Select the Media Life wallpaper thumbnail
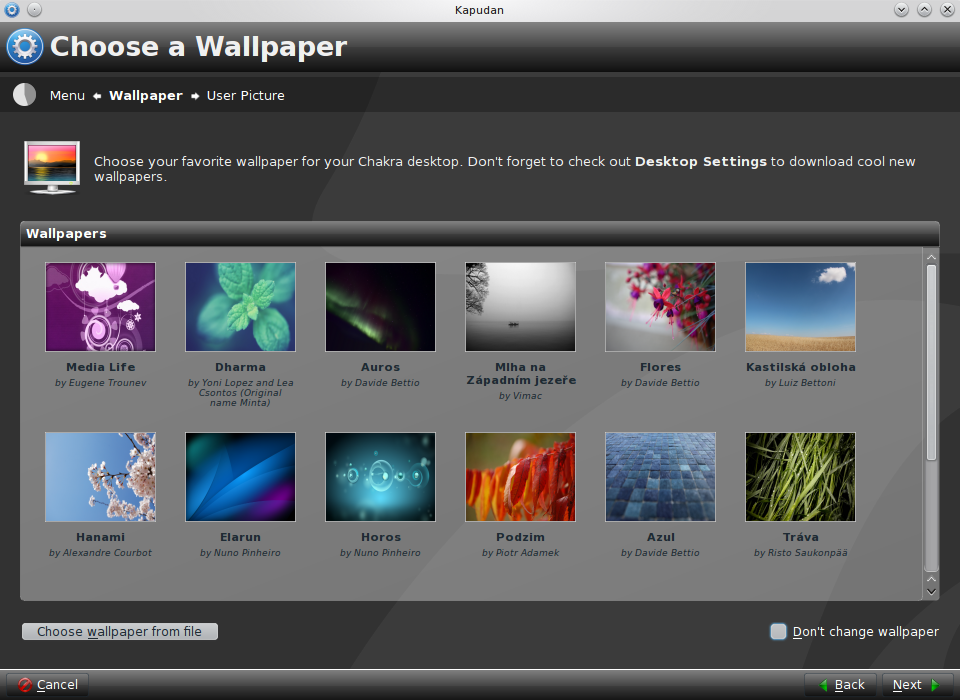Screen dimensions: 960x700 [100, 307]
